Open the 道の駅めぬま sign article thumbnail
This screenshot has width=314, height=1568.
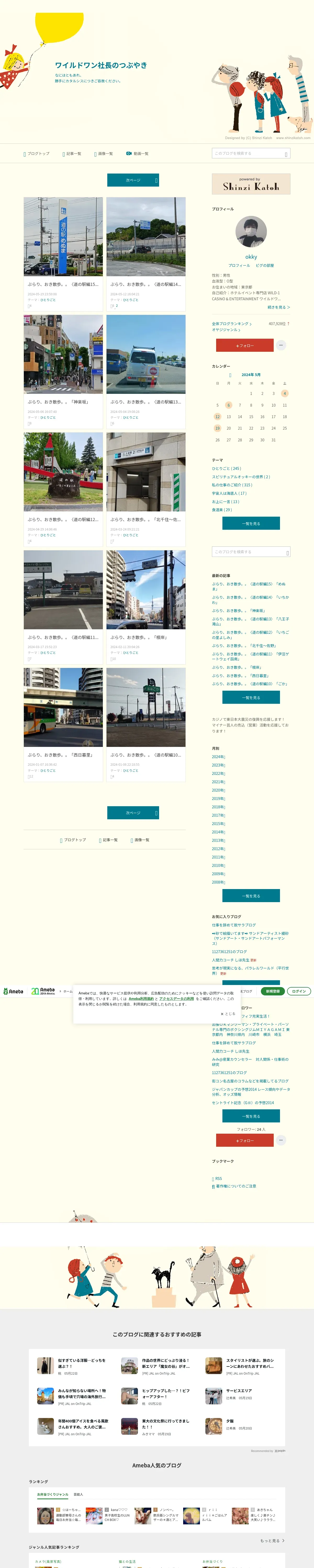pyautogui.click(x=63, y=237)
